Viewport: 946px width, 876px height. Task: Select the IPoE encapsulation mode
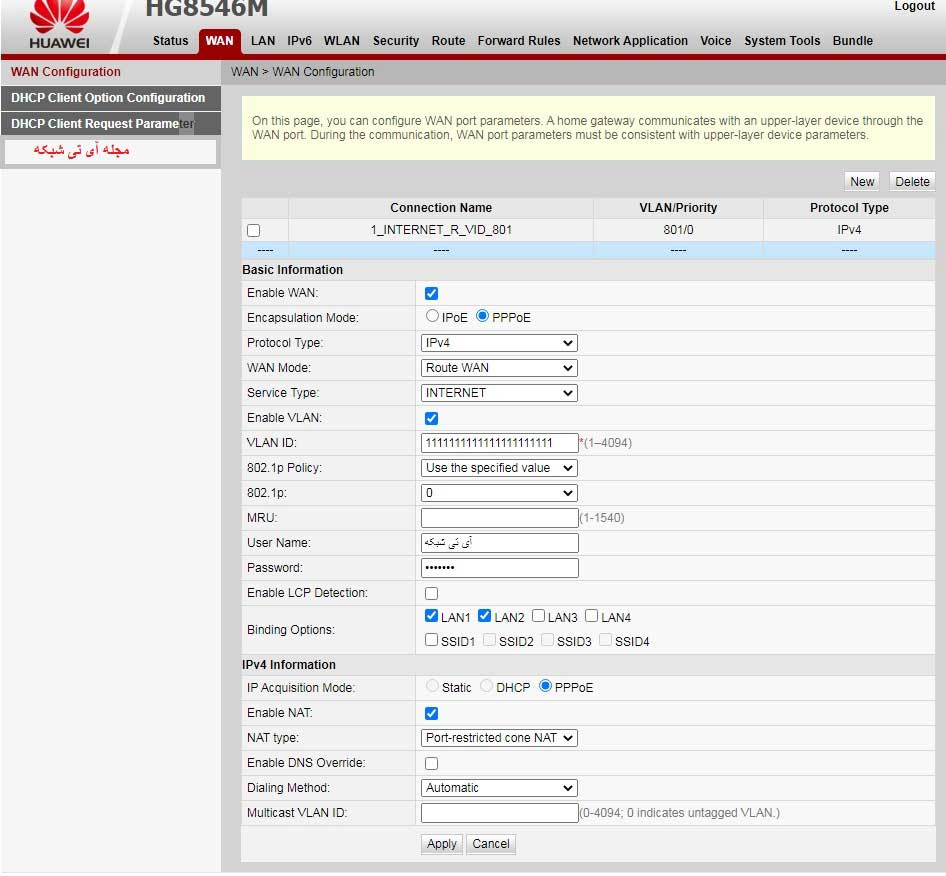pos(432,316)
